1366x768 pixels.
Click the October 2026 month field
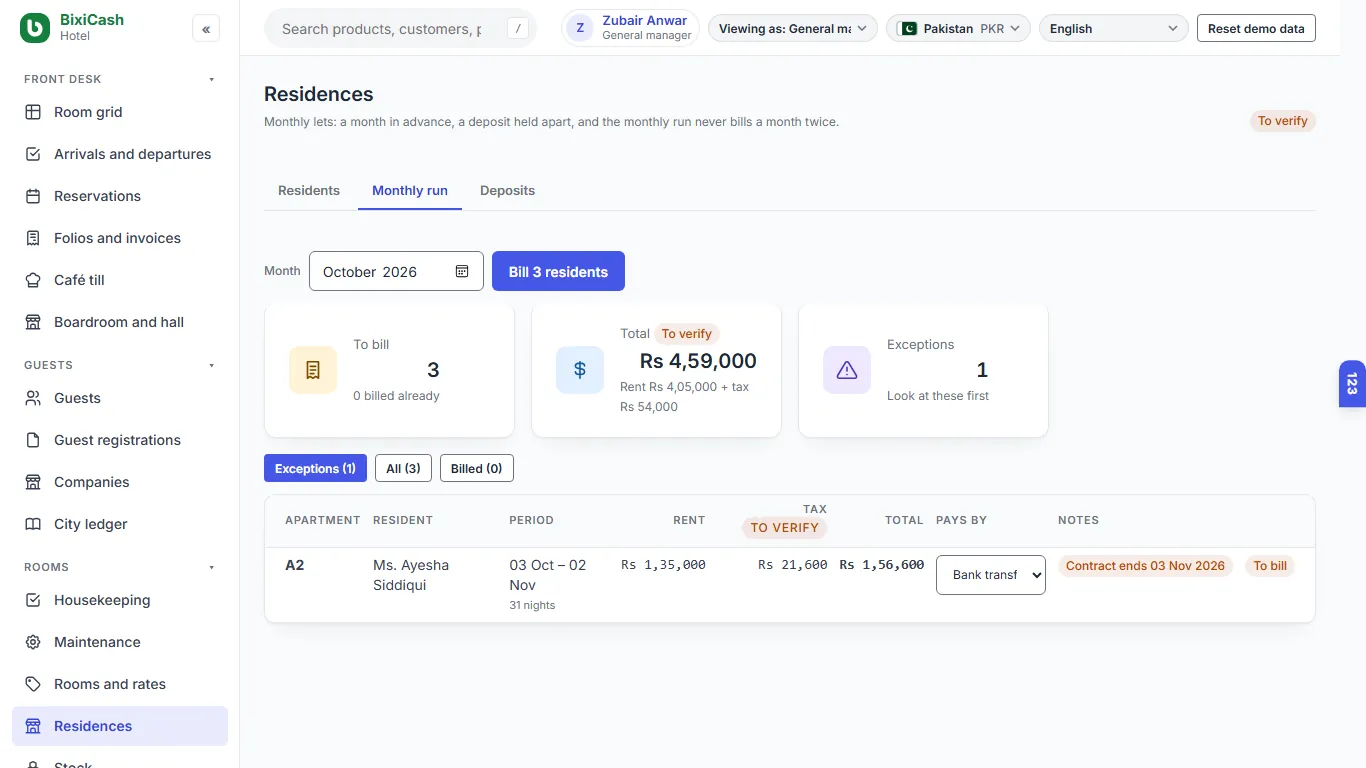(396, 271)
